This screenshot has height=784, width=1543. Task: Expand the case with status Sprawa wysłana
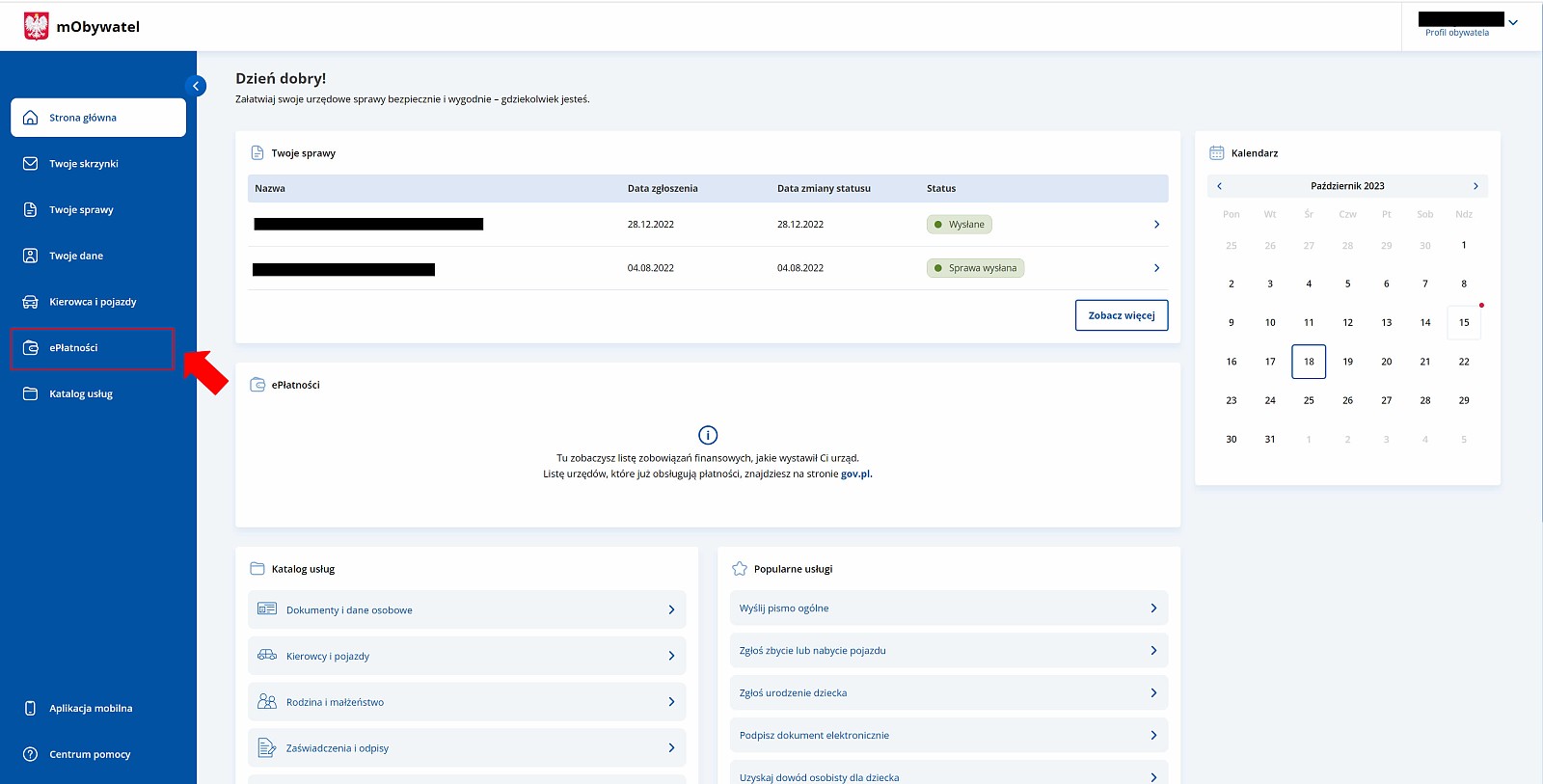click(x=1156, y=268)
